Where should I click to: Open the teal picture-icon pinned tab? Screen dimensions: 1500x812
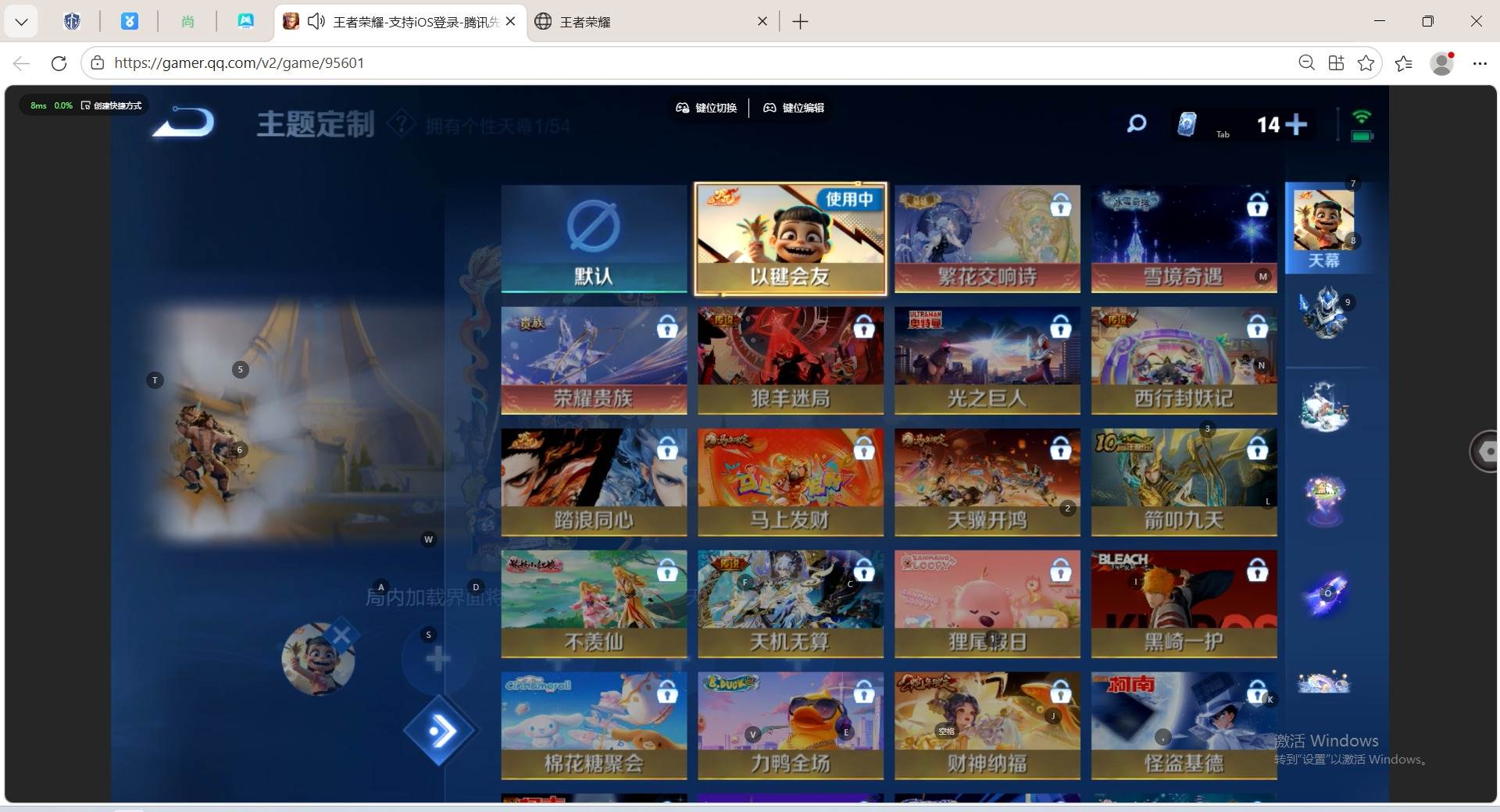[x=245, y=22]
